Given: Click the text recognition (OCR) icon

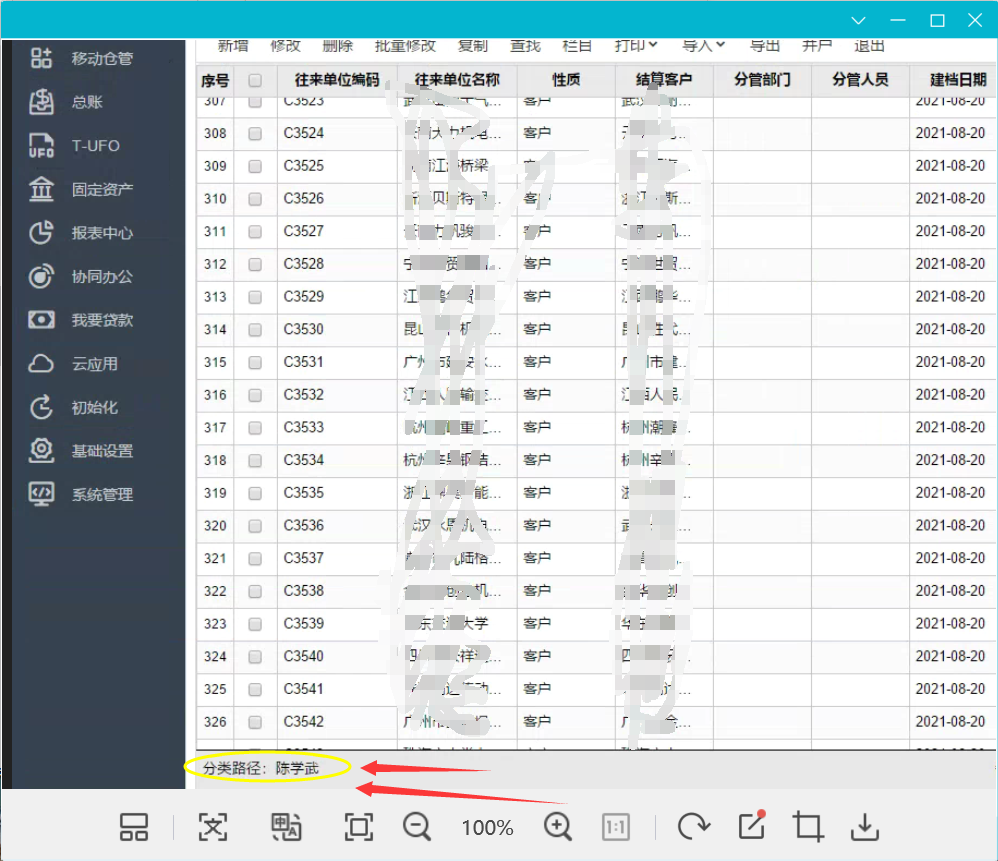Looking at the screenshot, I should pos(213,827).
